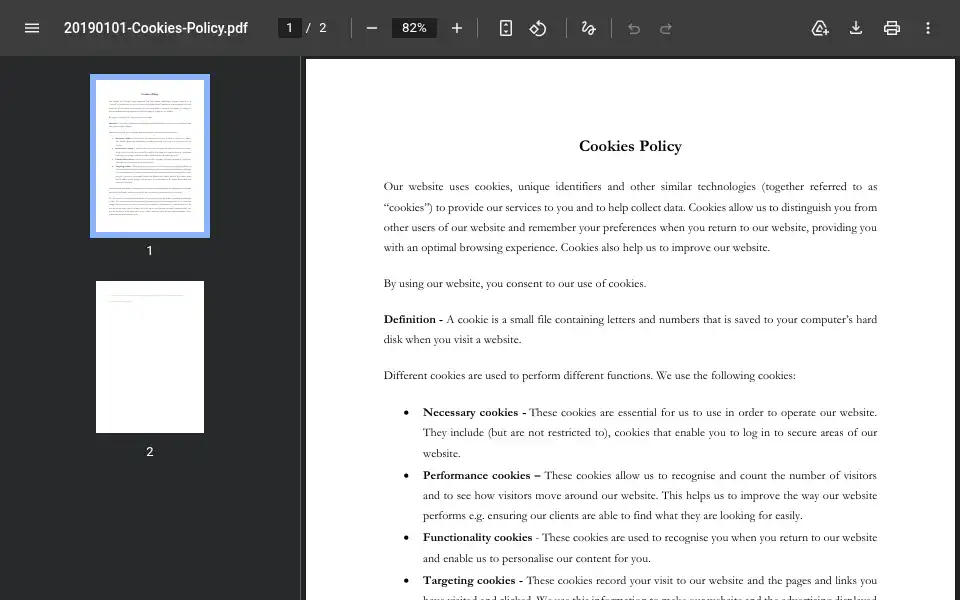Select the draw annotation tool

coord(588,28)
